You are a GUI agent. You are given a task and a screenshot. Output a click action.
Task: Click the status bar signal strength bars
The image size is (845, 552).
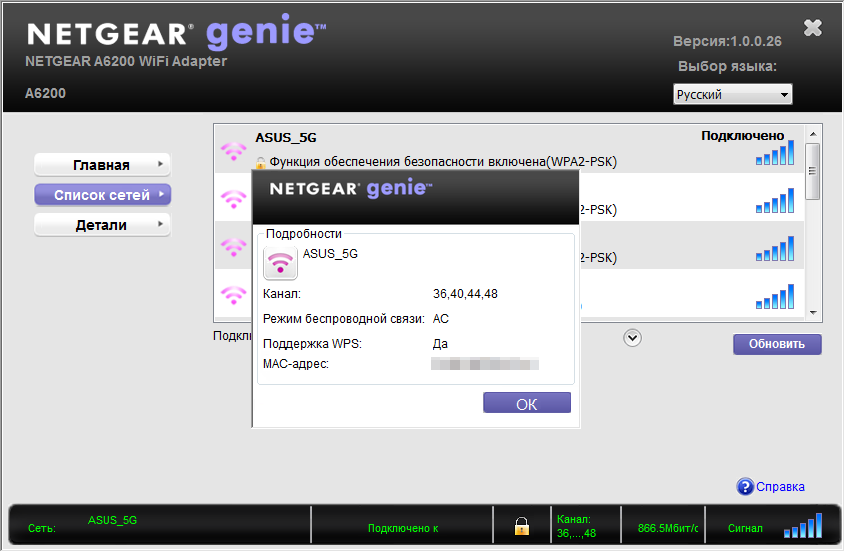[803, 526]
